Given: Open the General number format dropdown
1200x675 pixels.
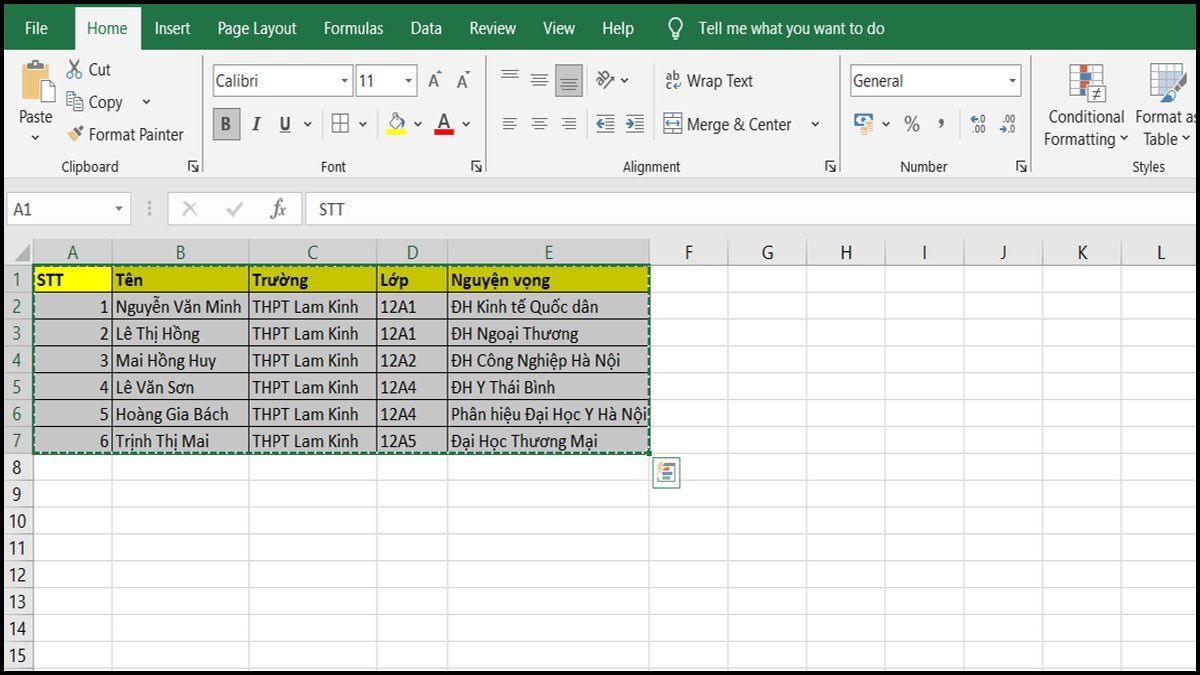Looking at the screenshot, I should pyautogui.click(x=1012, y=81).
